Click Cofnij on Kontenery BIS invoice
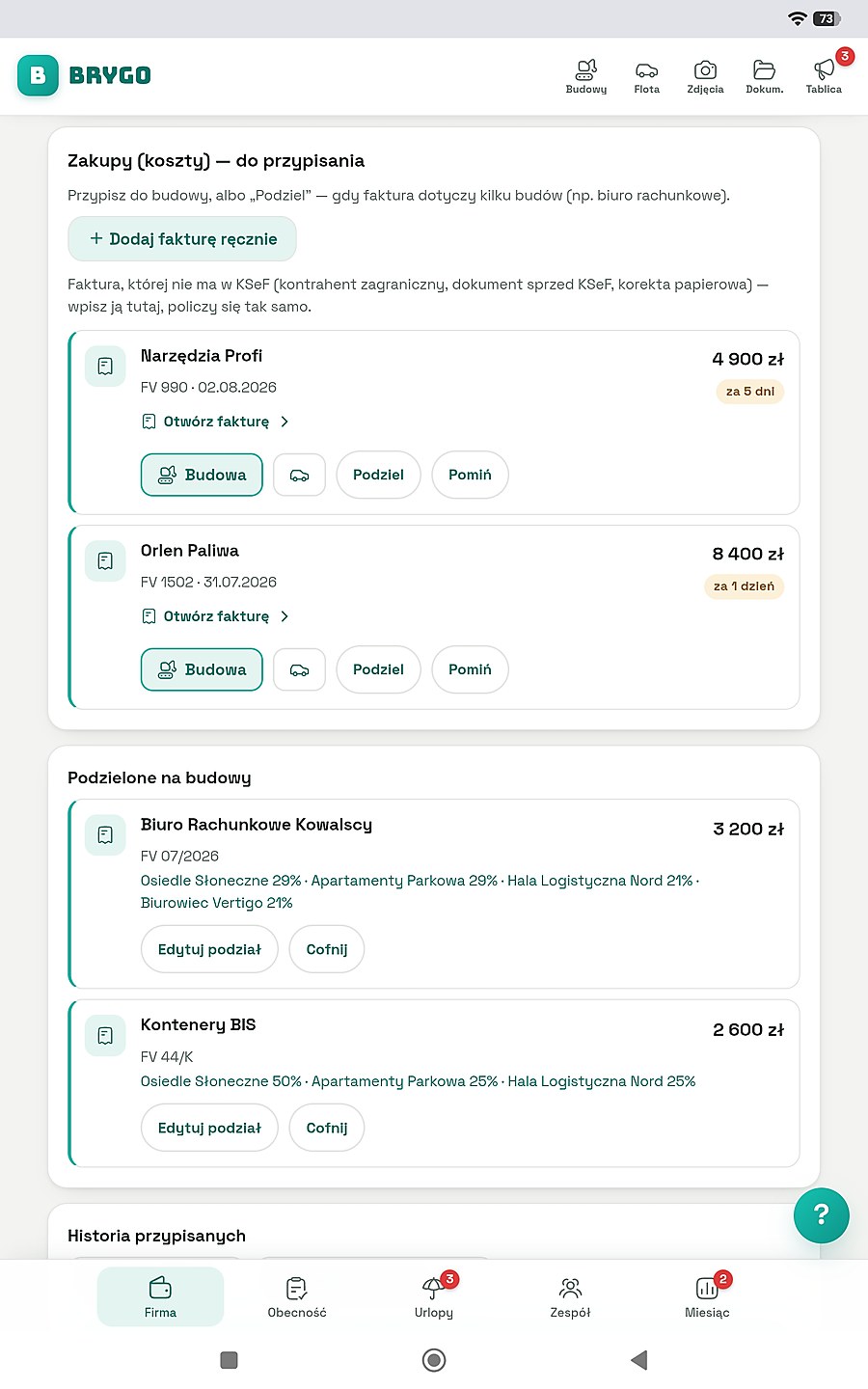Viewport: 868px width, 1389px height. pyautogui.click(x=327, y=1129)
